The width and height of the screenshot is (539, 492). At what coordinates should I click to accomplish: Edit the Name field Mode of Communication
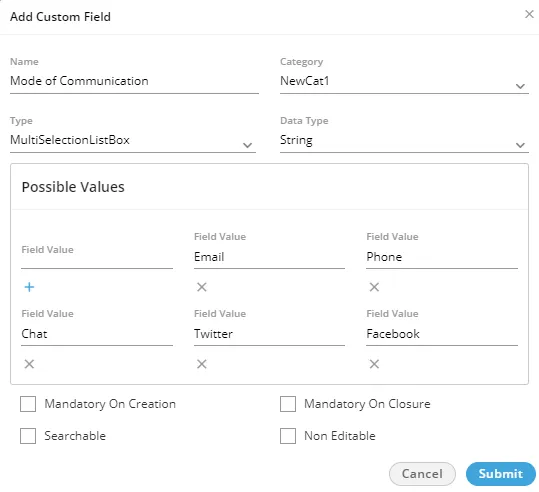click(134, 82)
